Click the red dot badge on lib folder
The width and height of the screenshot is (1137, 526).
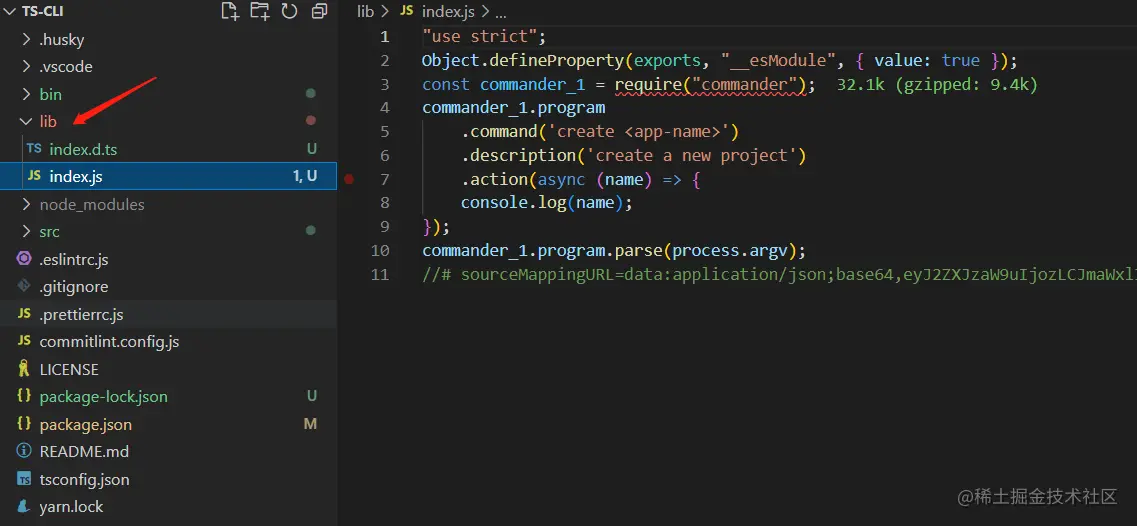(x=311, y=120)
